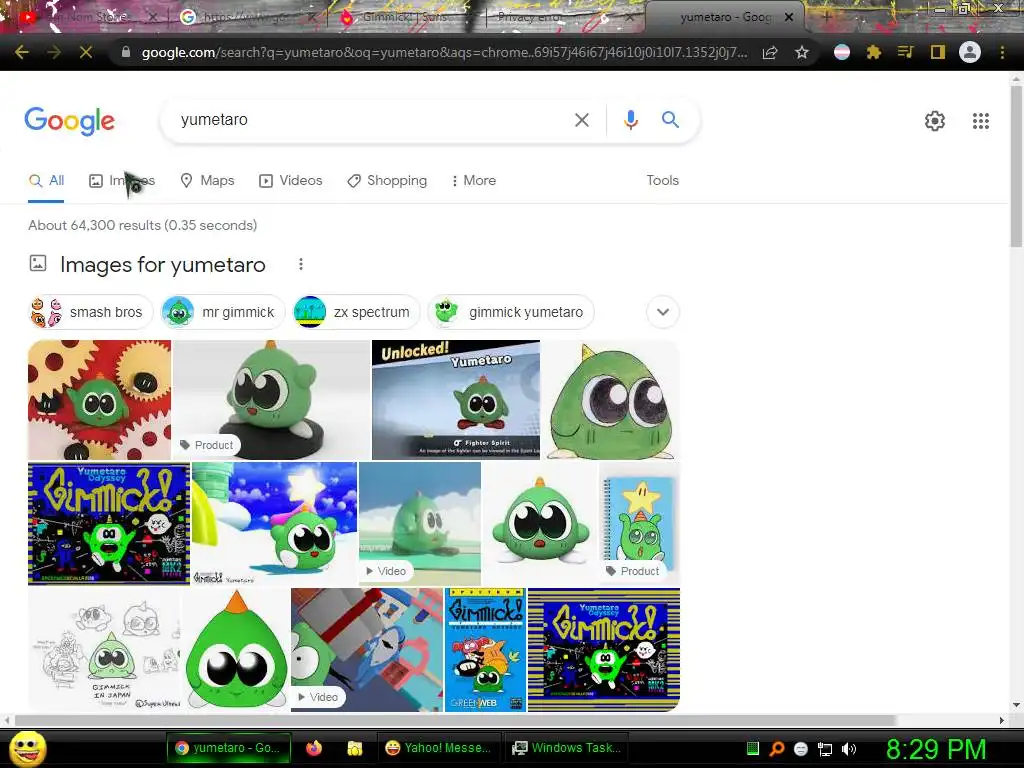The image size is (1024, 768).
Task: Submit search with magnifying glass icon
Action: click(670, 120)
